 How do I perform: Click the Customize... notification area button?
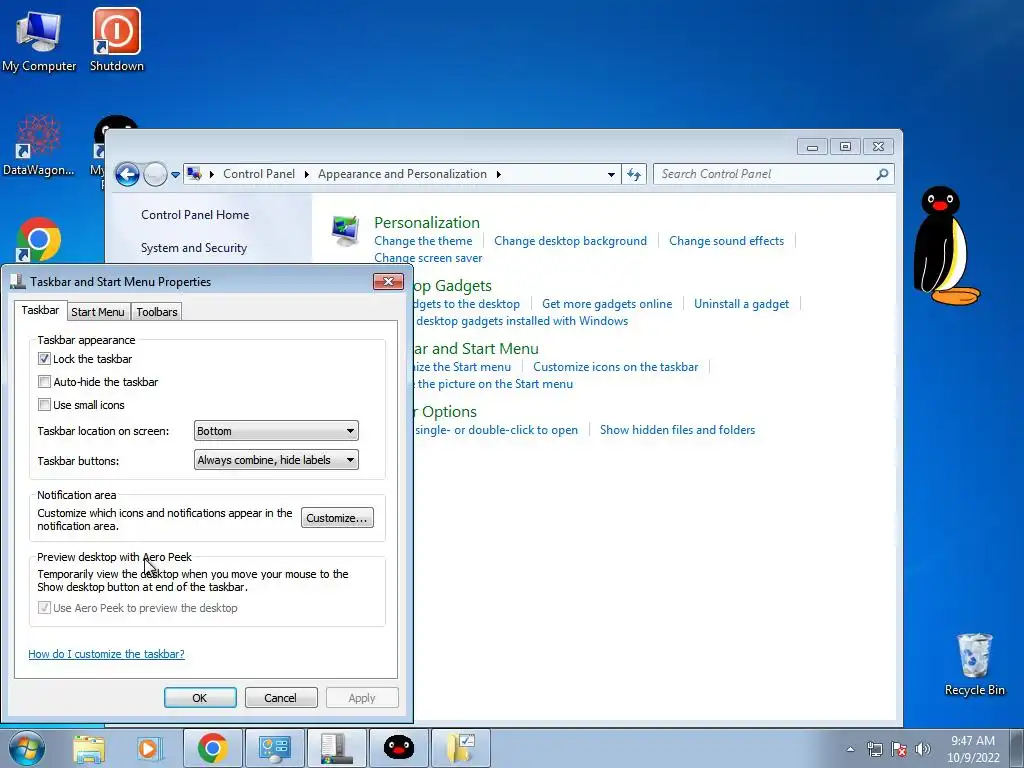(337, 518)
